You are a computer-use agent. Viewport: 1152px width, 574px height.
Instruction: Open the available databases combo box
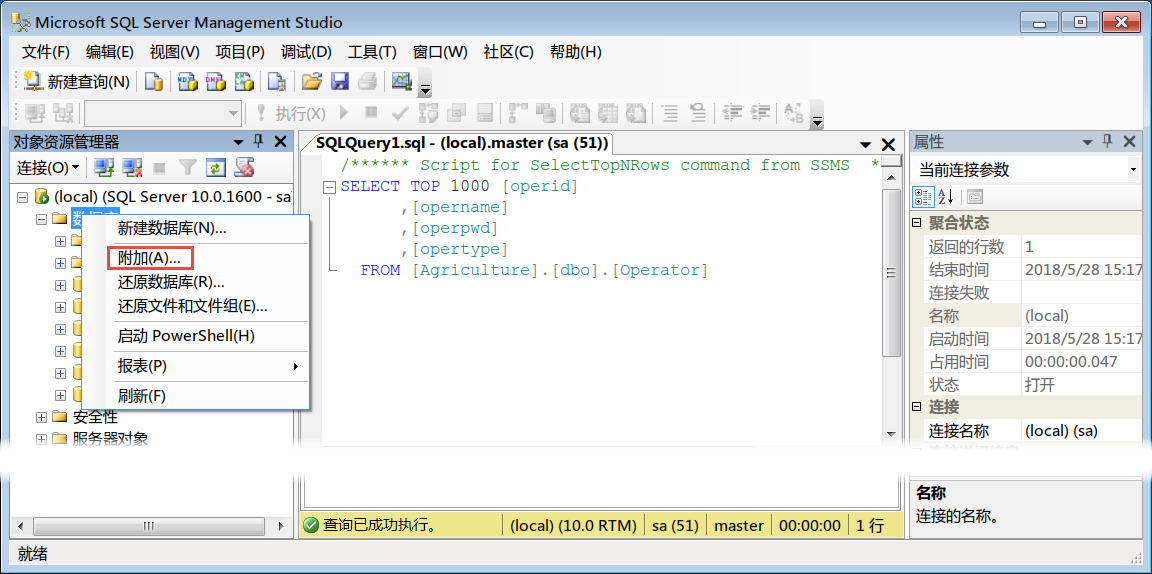pyautogui.click(x=163, y=113)
